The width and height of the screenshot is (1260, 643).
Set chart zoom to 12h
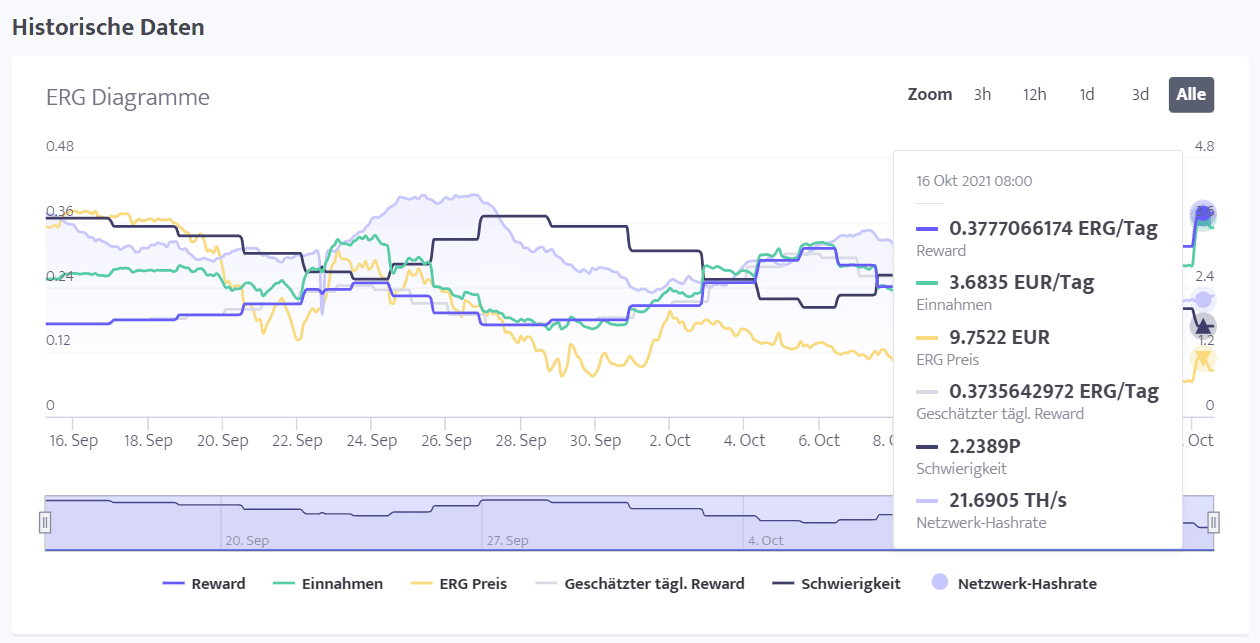click(1034, 94)
